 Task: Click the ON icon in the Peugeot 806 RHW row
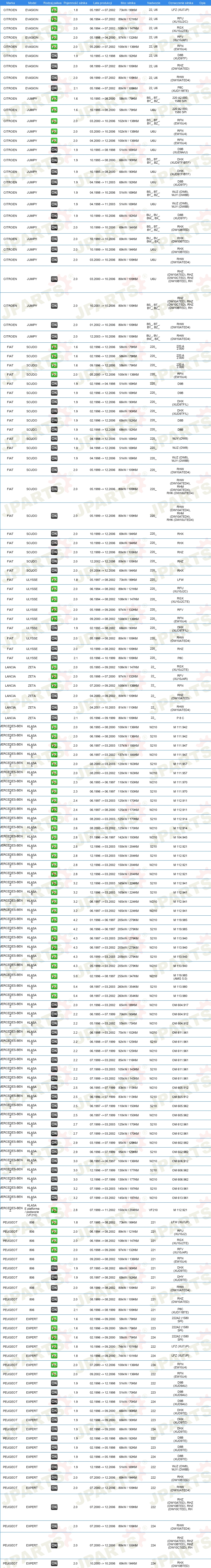[x=54, y=1289]
